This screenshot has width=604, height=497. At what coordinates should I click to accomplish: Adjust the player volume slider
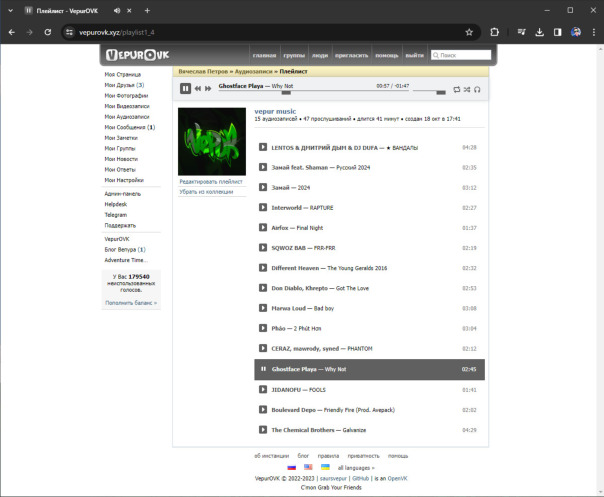[x=429, y=92]
